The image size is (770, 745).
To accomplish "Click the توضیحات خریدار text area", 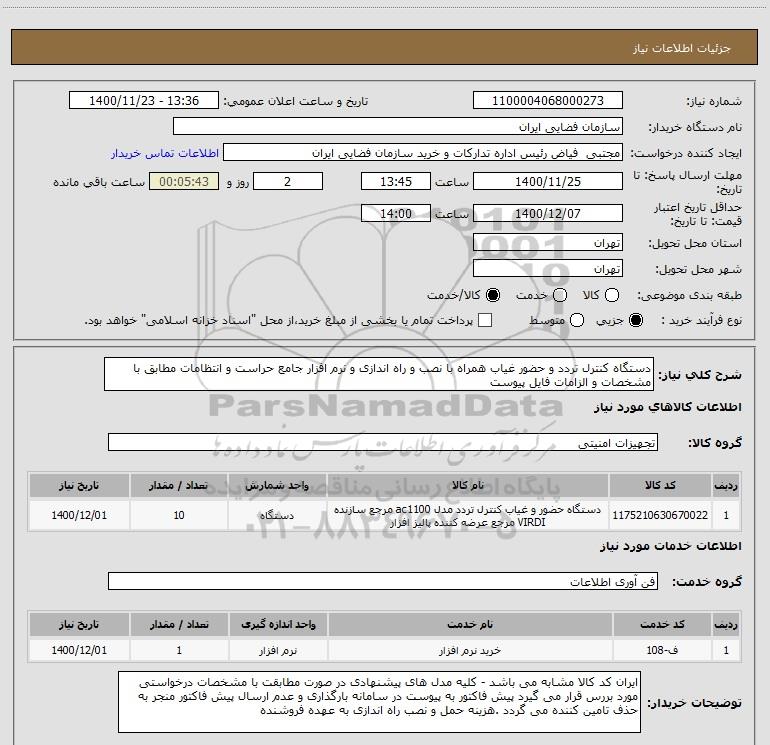I will (x=379, y=702).
